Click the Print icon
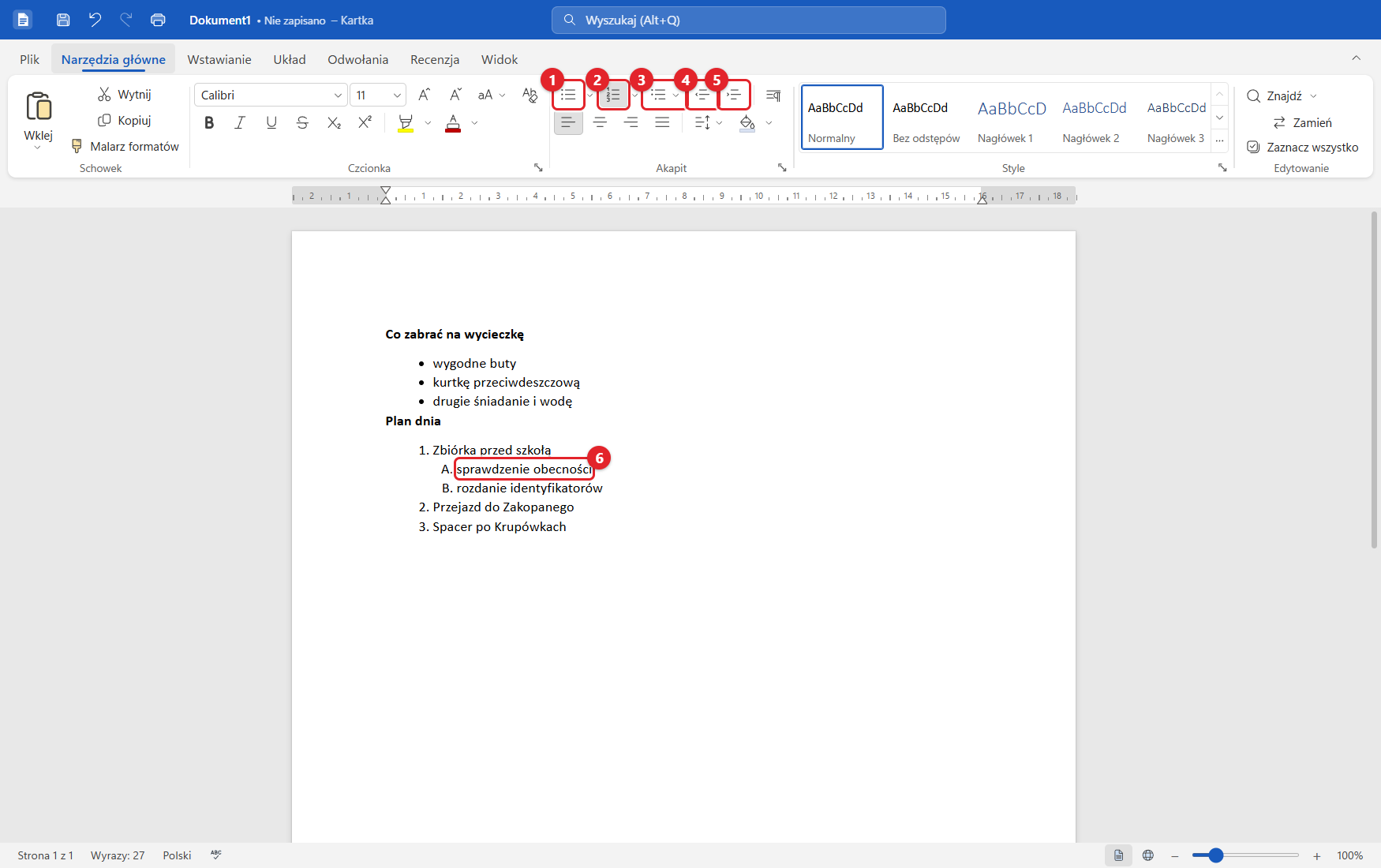 tap(158, 20)
